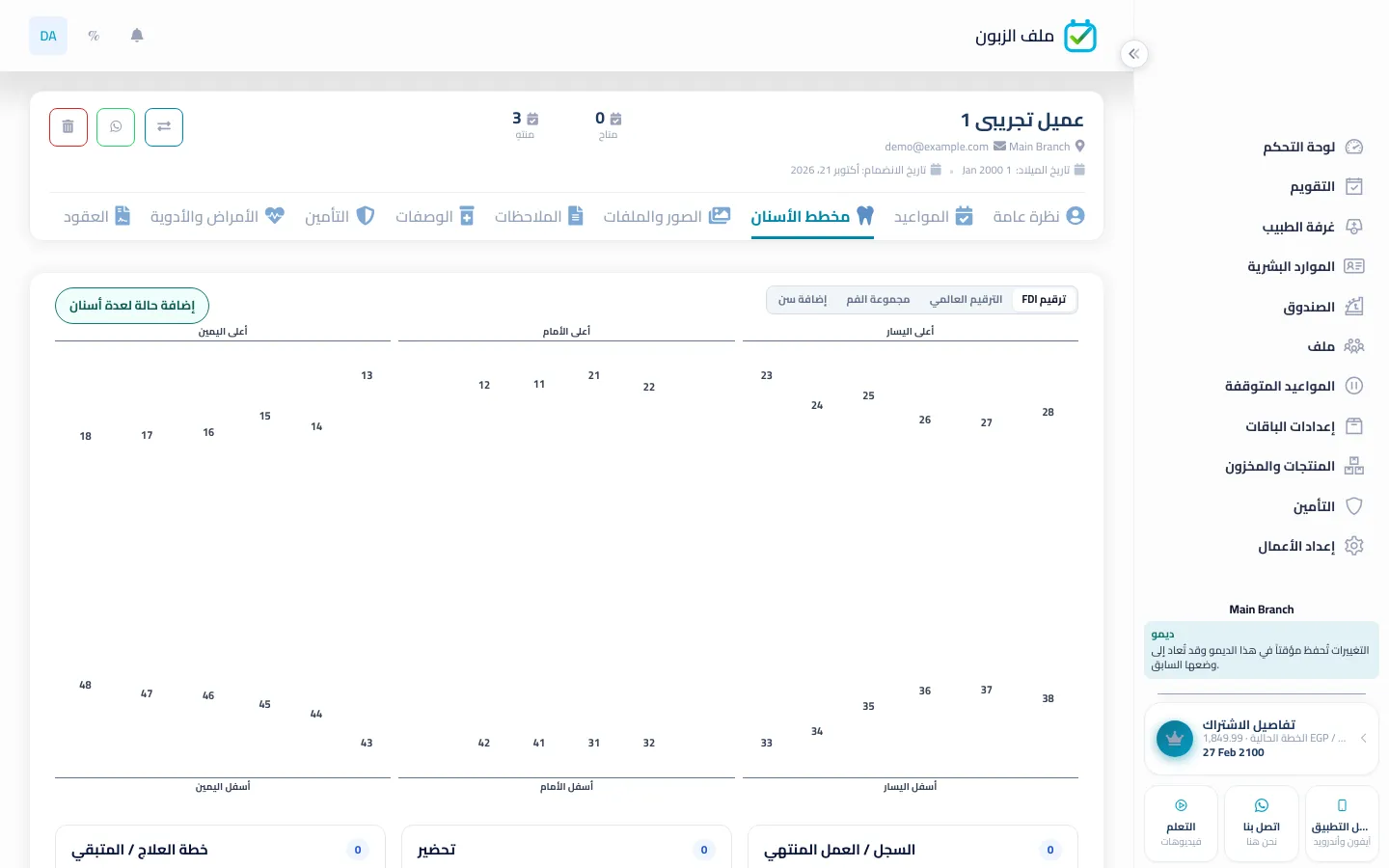Click the percent discount icon in header

click(x=94, y=36)
